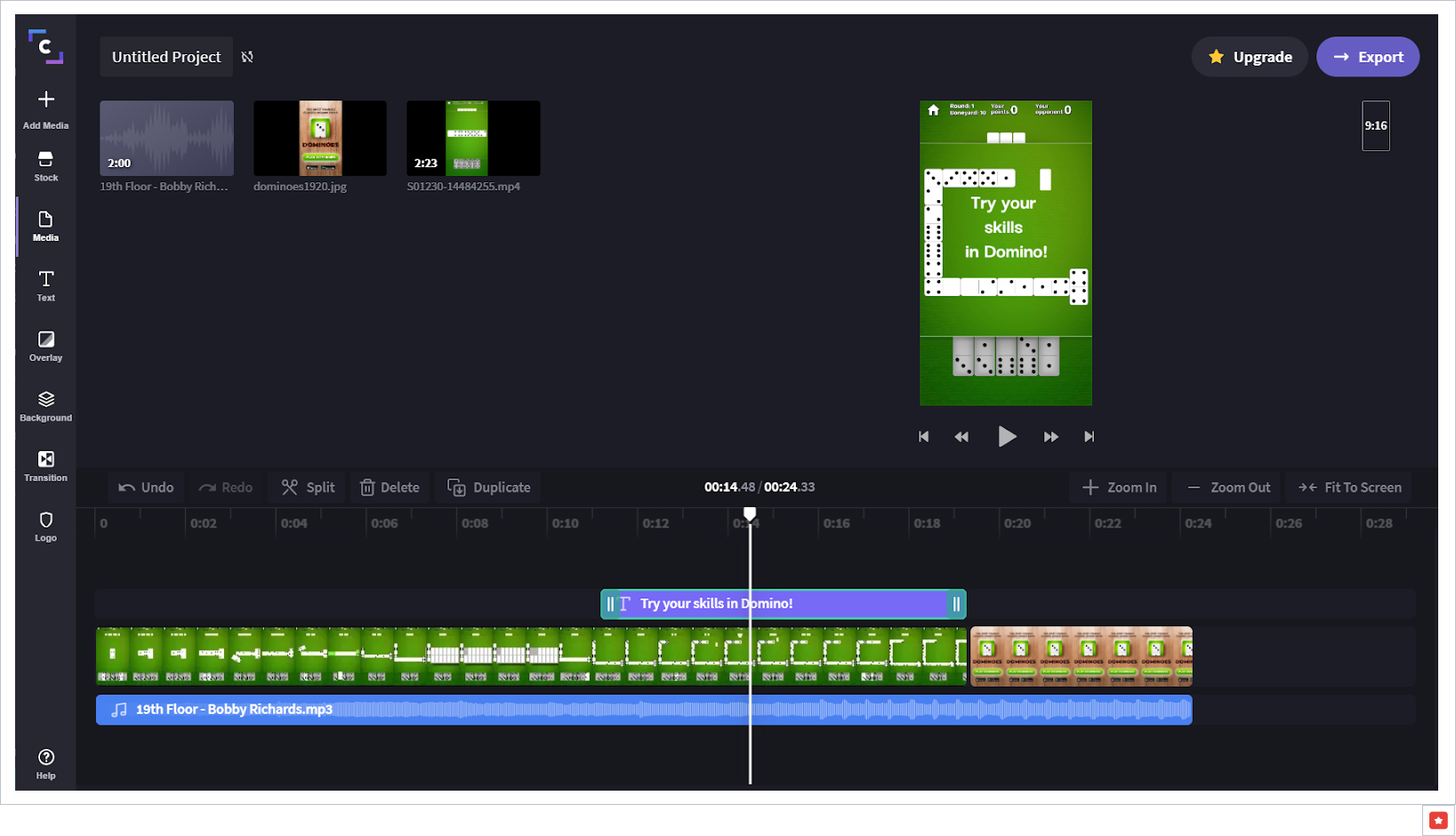Open the Transition panel
This screenshot has height=836, width=1456.
coord(45,466)
